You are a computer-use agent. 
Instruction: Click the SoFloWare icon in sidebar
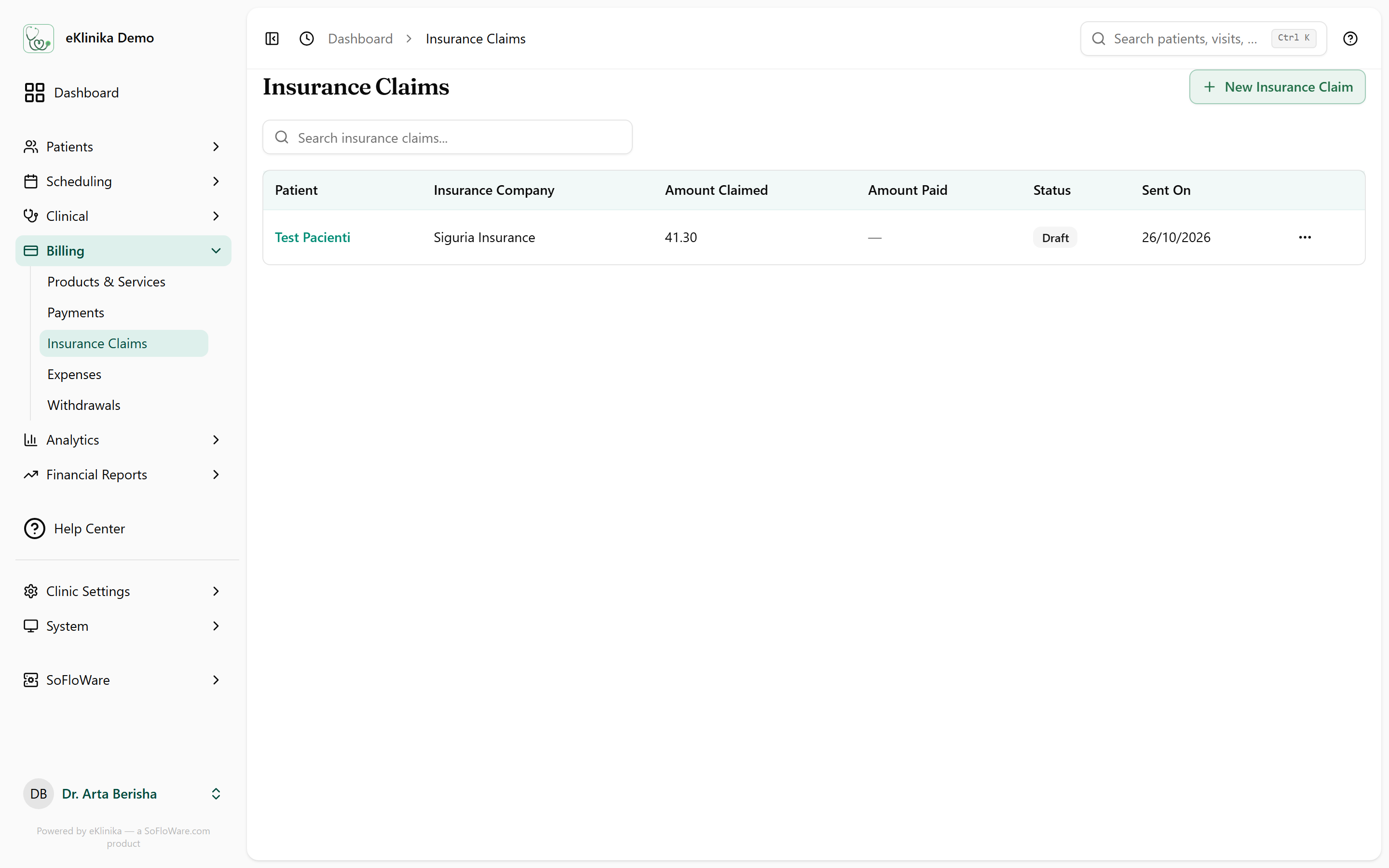click(x=31, y=680)
